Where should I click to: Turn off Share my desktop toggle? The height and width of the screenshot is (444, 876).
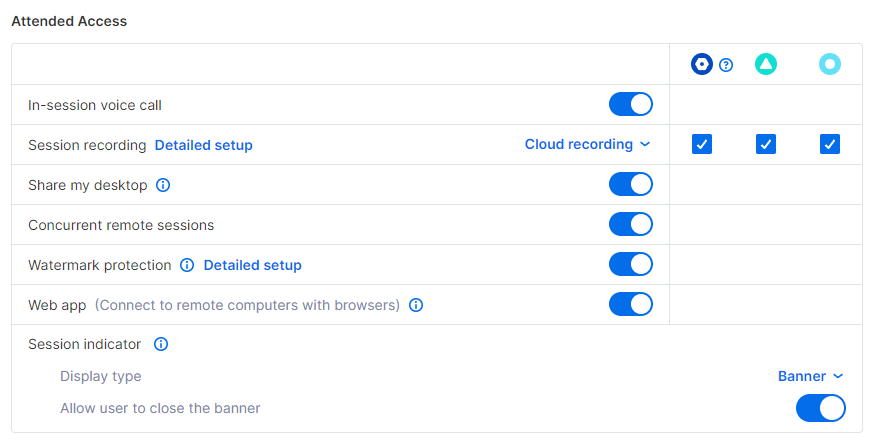[x=631, y=184]
